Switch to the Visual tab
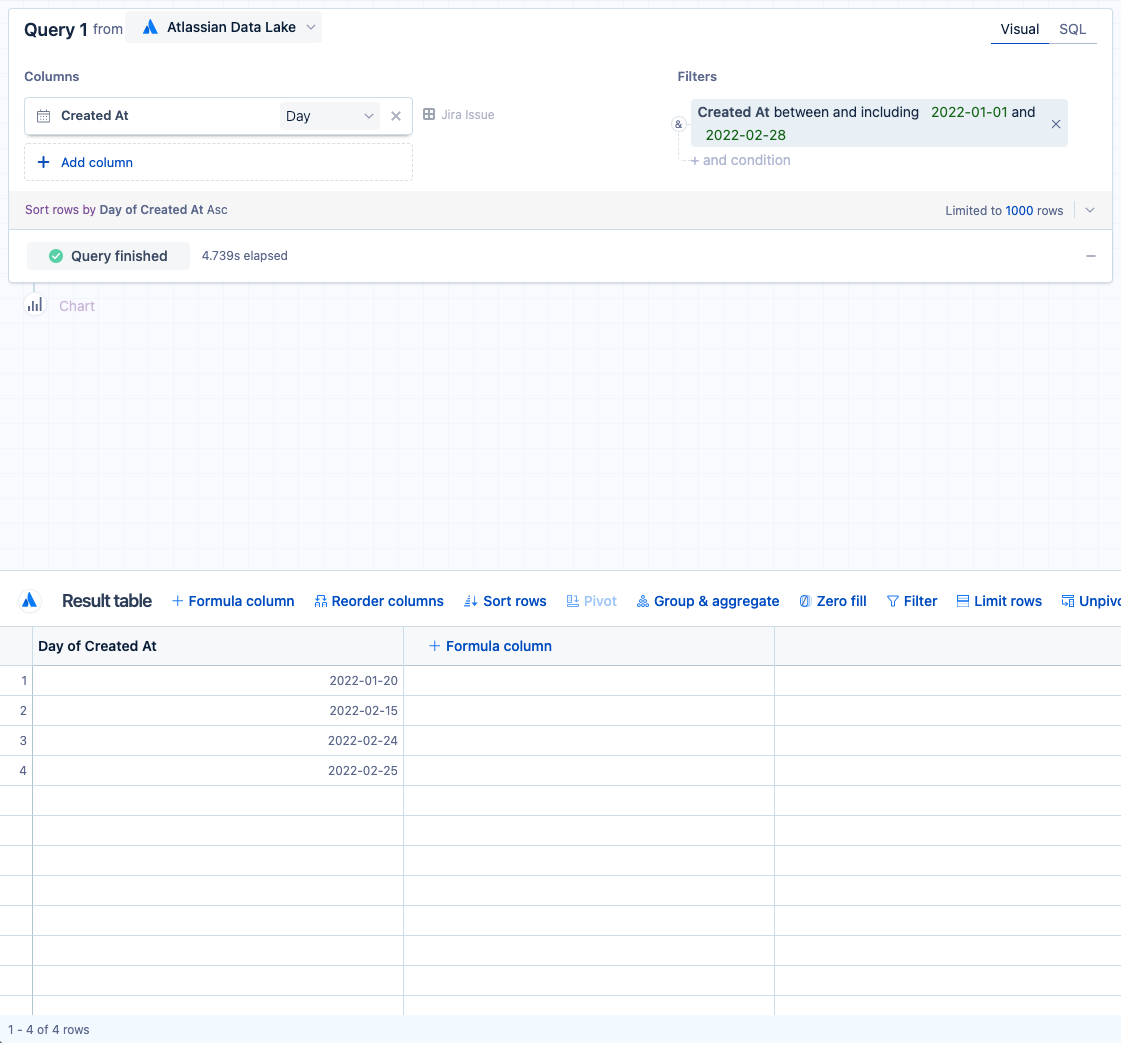Viewport: 1121px width, 1043px height. [1019, 29]
